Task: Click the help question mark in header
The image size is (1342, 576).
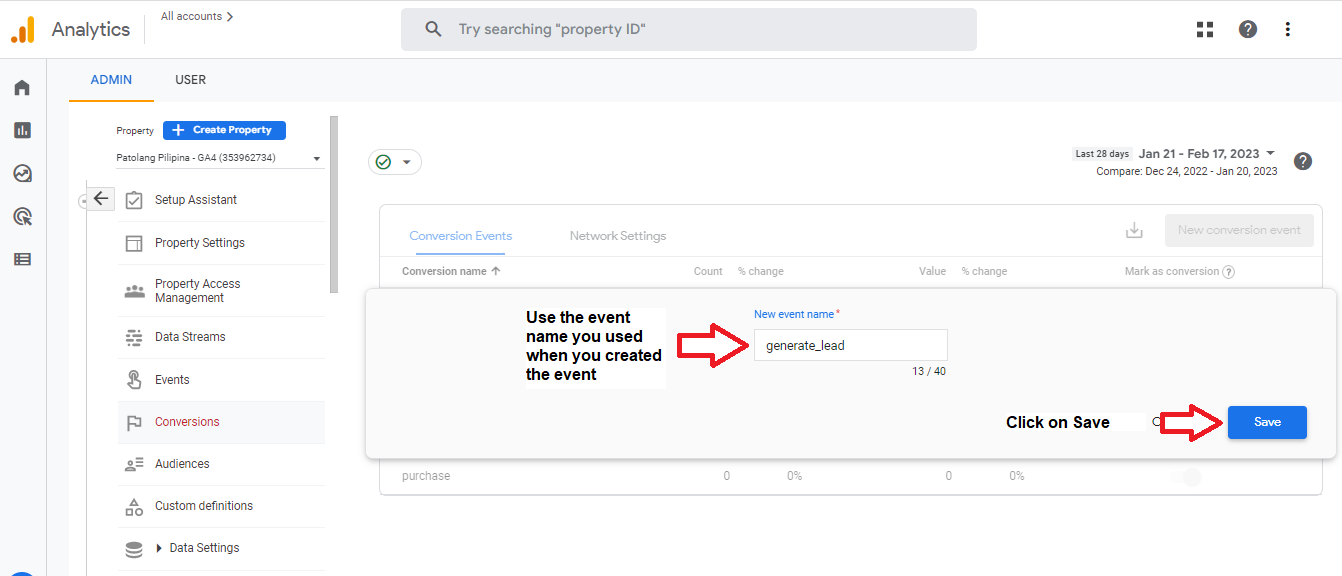Action: (x=1248, y=29)
